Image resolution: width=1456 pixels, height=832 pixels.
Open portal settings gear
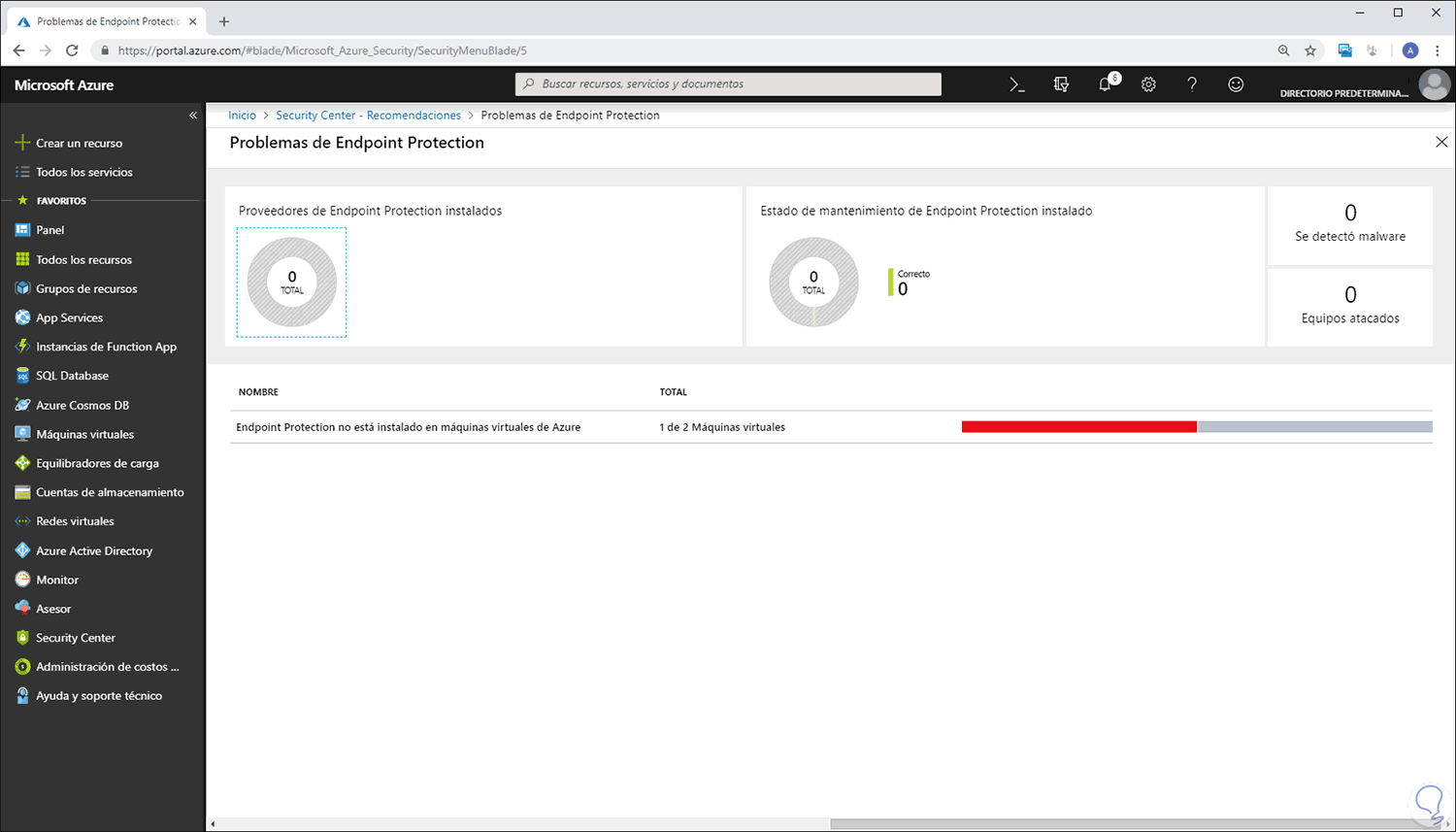pyautogui.click(x=1148, y=84)
